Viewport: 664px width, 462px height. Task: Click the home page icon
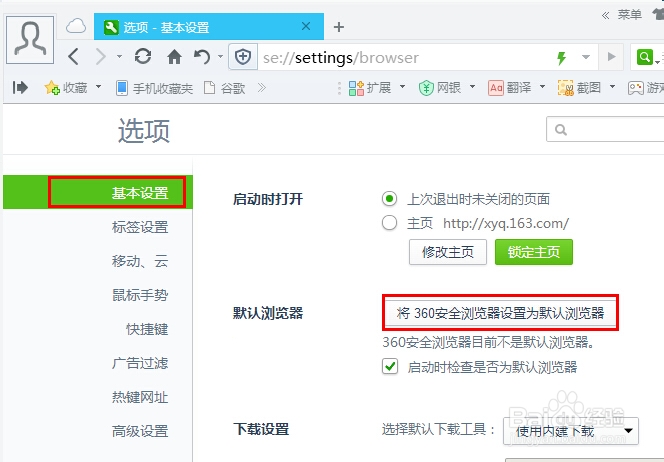(174, 56)
